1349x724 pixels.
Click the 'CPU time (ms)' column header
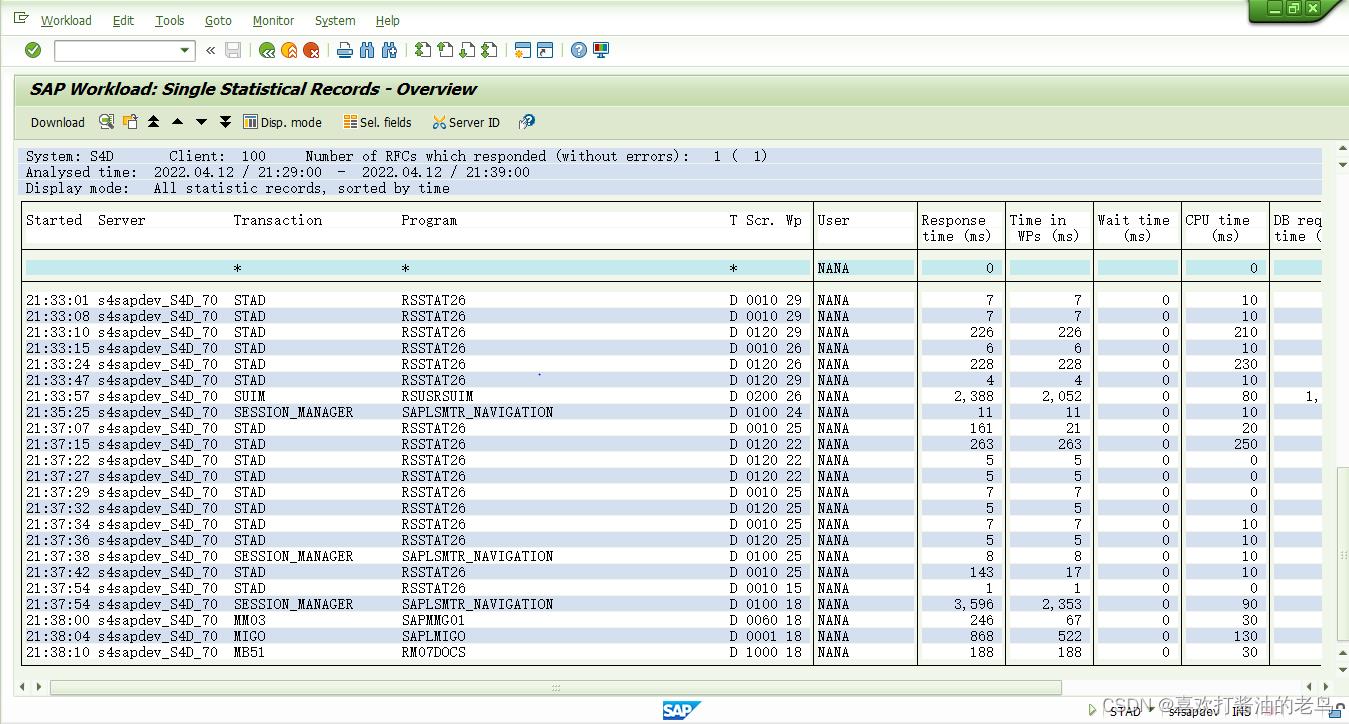pyautogui.click(x=1217, y=228)
